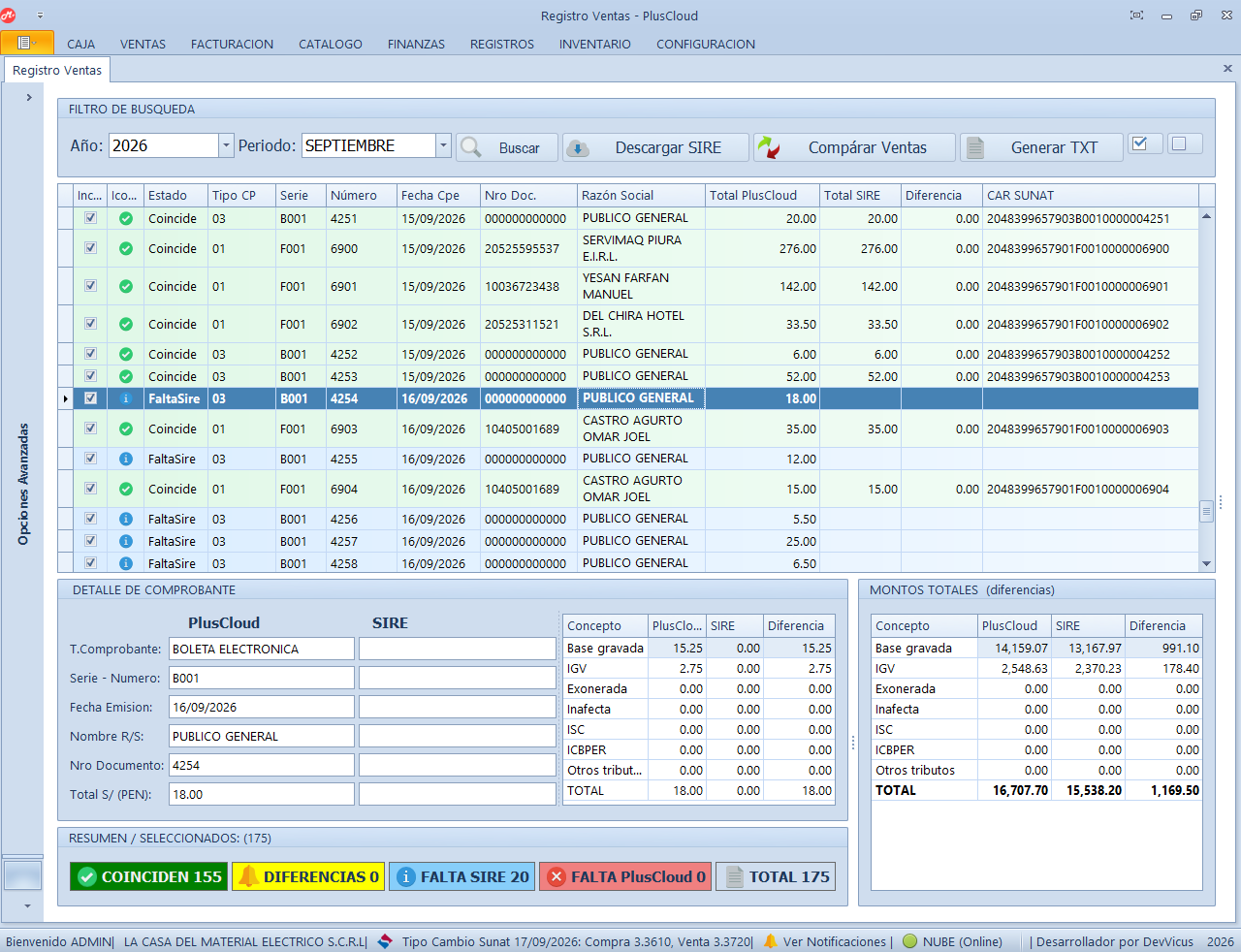Screen dimensions: 1241x952
Task: Sort by the Estado column header
Action: click(x=175, y=195)
